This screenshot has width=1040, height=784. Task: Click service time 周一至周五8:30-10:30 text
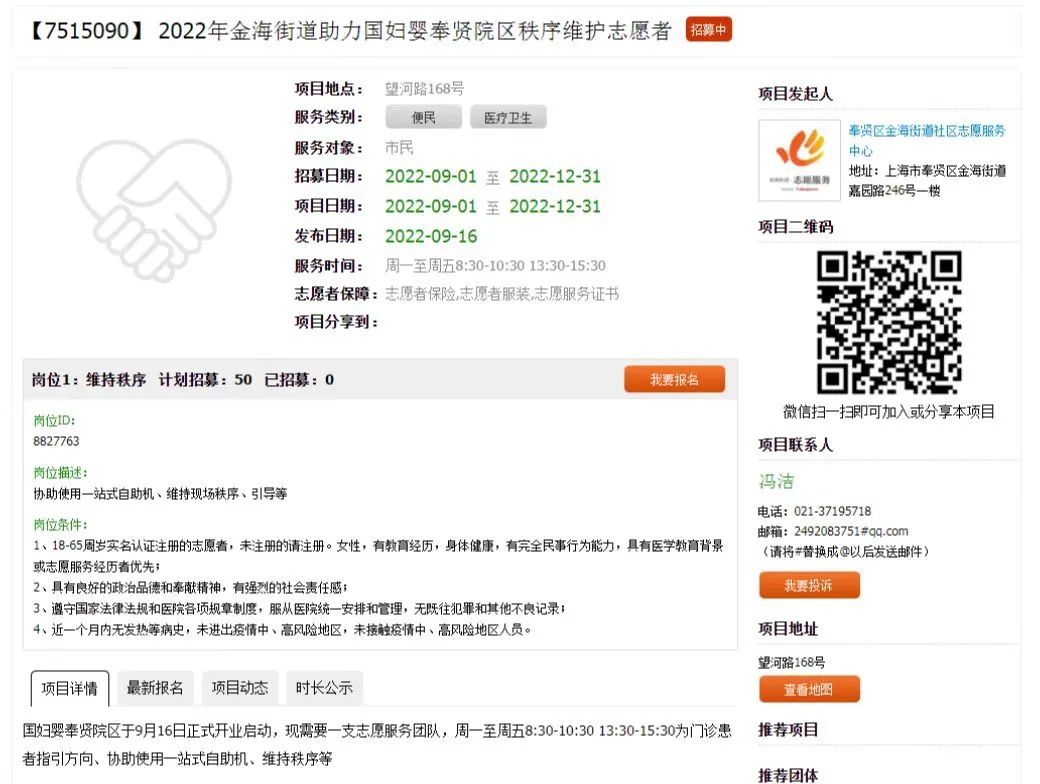point(495,265)
